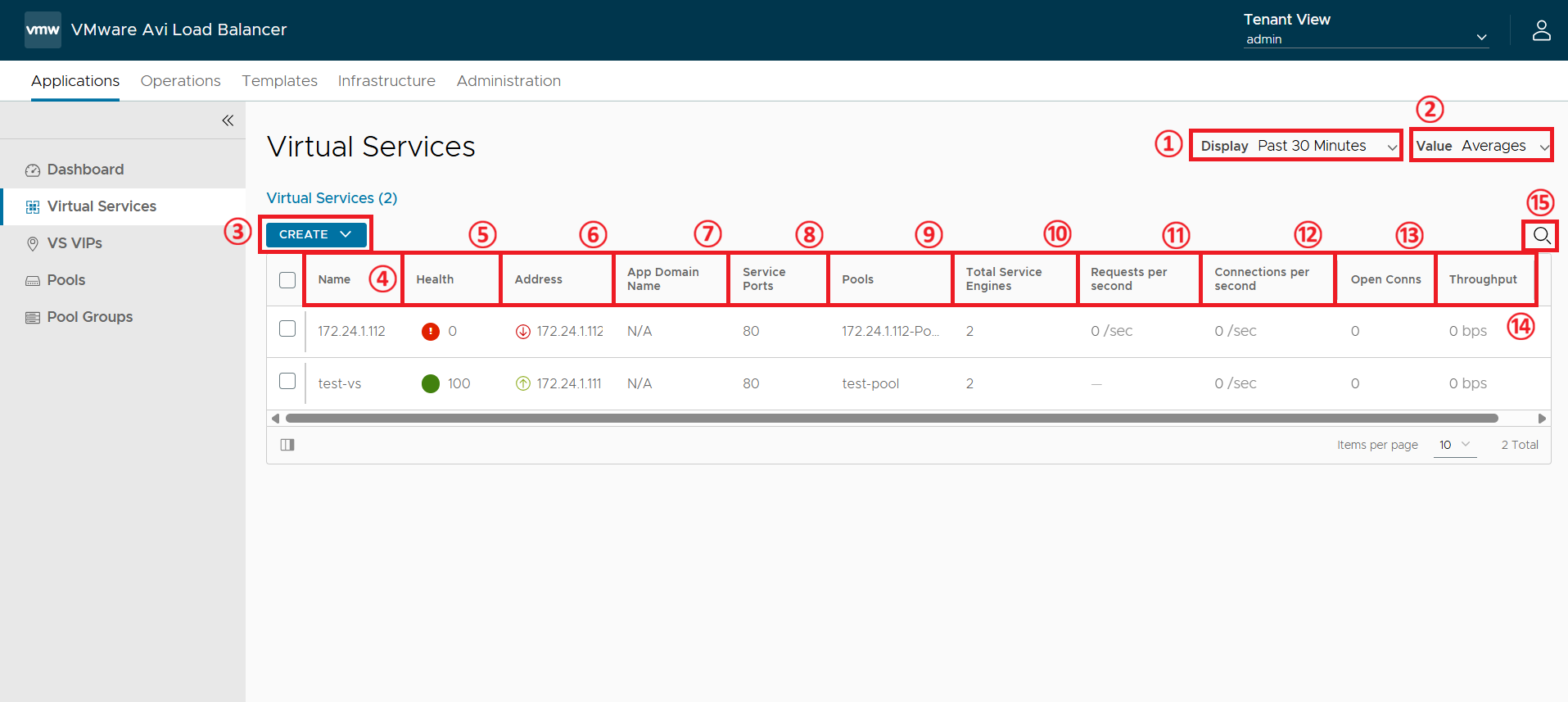
Task: Click red health alert icon for 172.24.1.112
Action: point(430,331)
